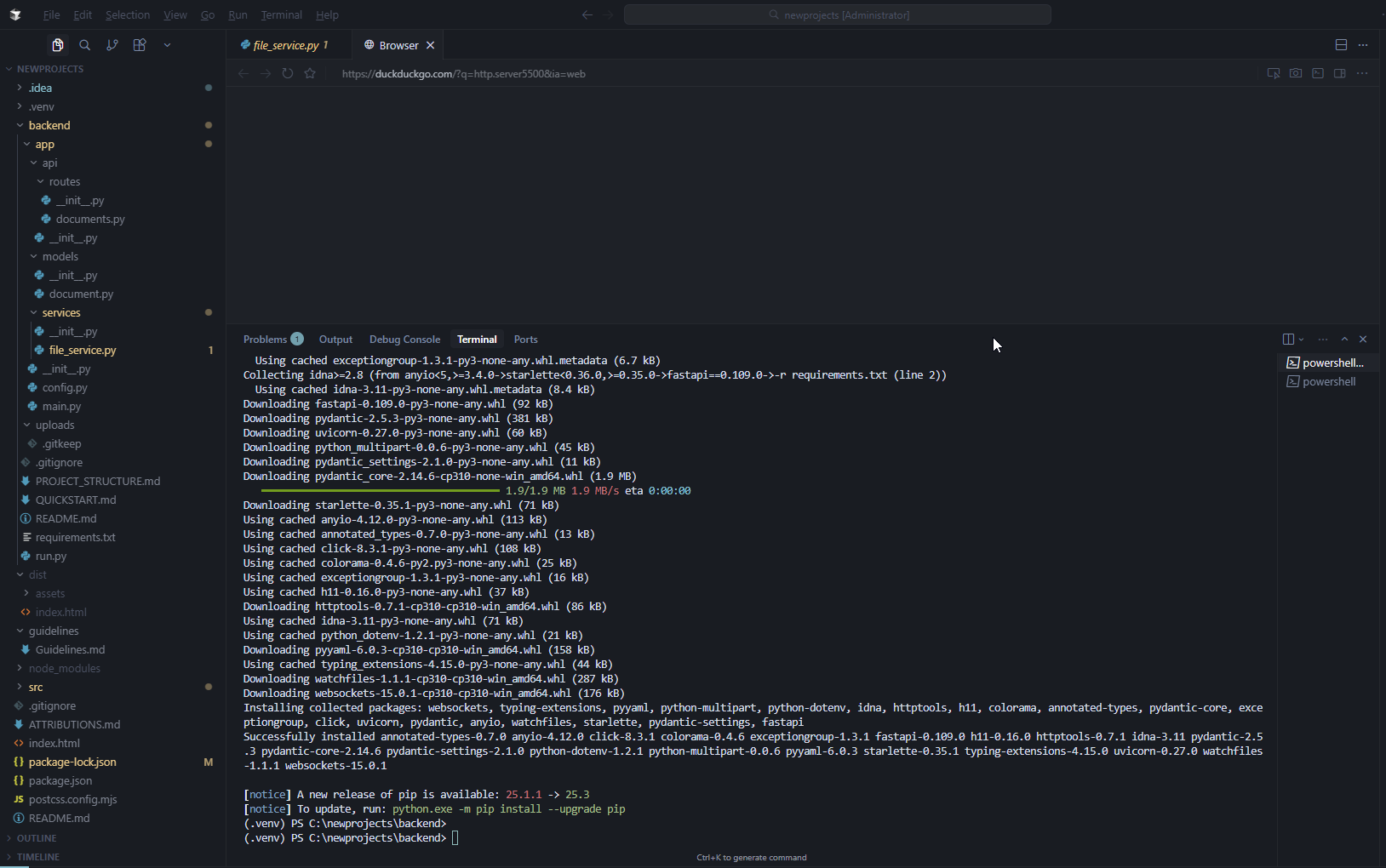Switch to the Output panel tab
The image size is (1386, 868).
[335, 340]
